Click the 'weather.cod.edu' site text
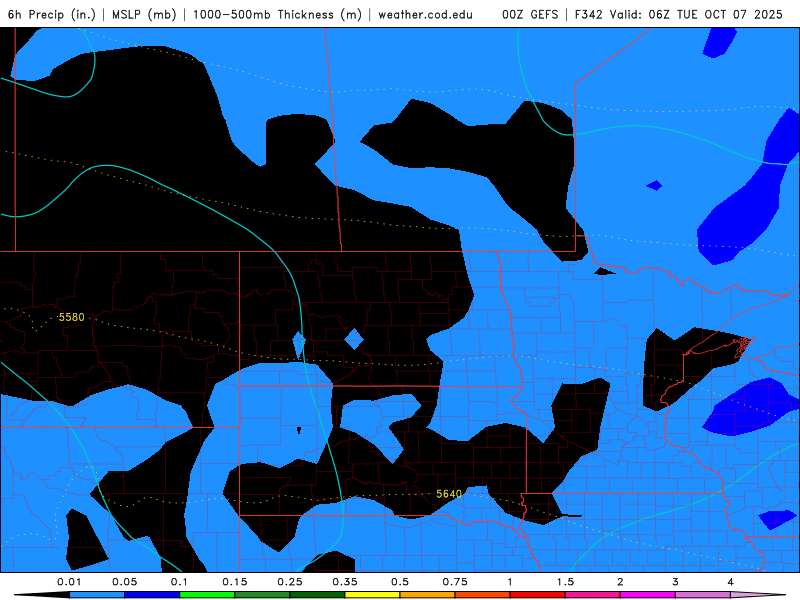 coord(425,14)
